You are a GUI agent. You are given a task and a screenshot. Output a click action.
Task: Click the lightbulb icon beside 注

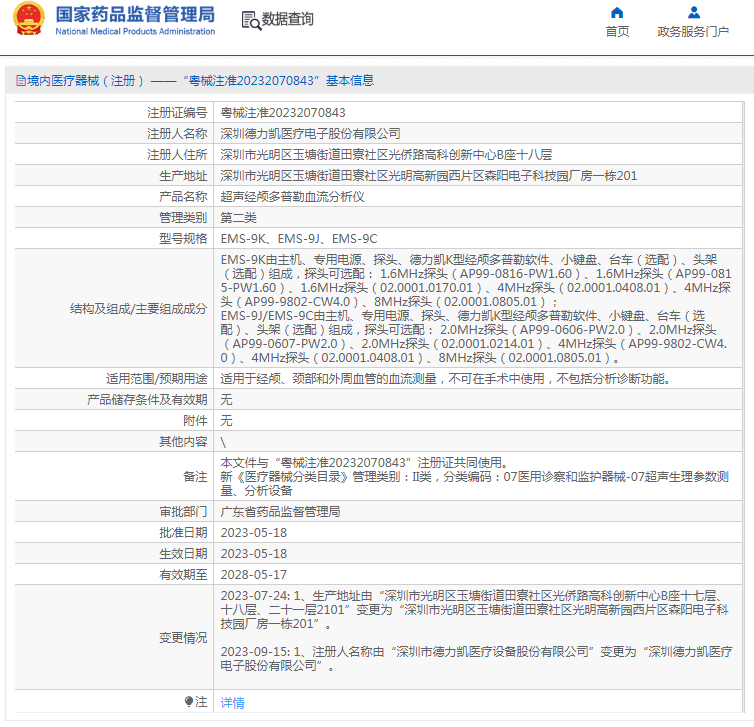coord(189,702)
